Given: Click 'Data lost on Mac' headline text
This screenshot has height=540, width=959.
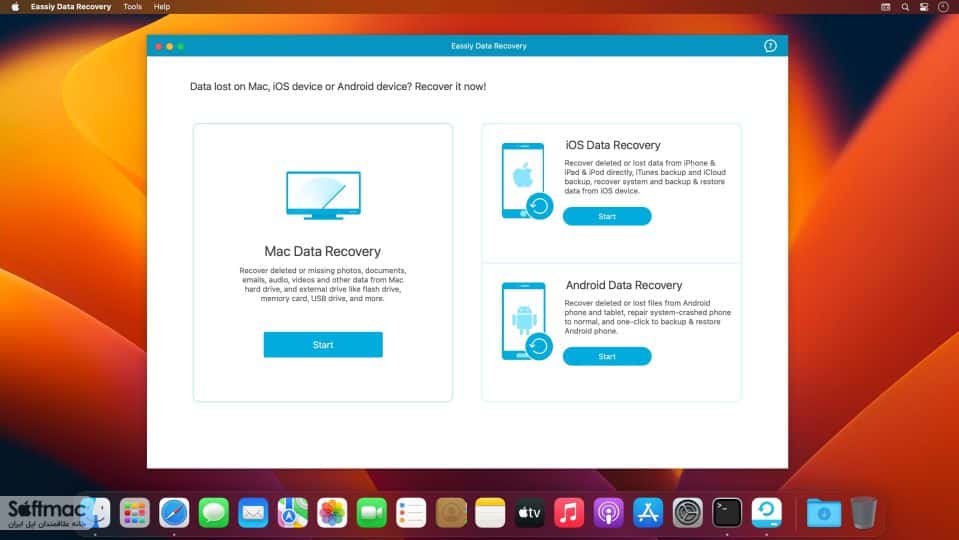Looking at the screenshot, I should tap(338, 87).
